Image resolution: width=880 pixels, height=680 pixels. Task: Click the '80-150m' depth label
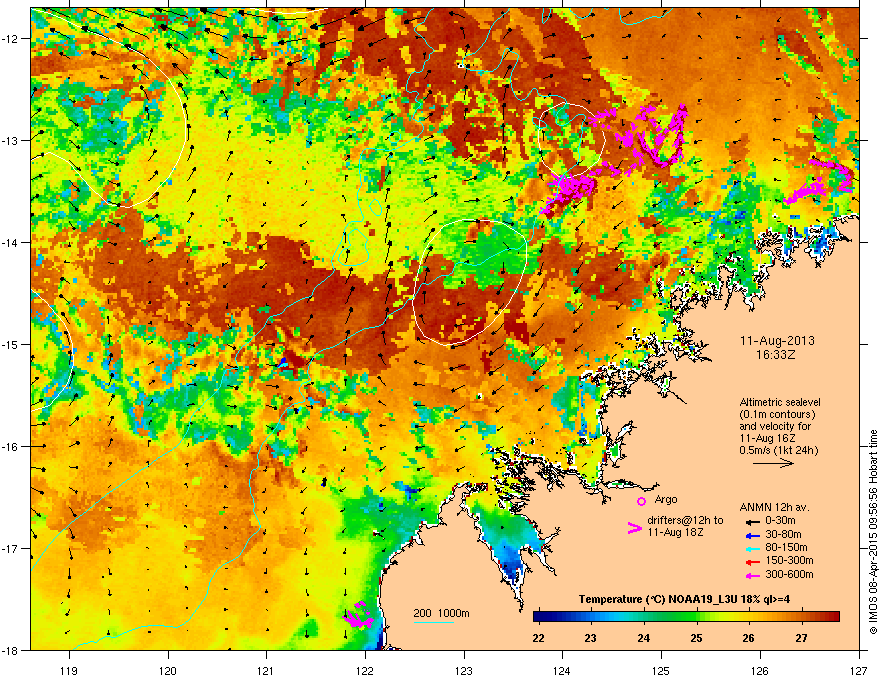pyautogui.click(x=786, y=548)
